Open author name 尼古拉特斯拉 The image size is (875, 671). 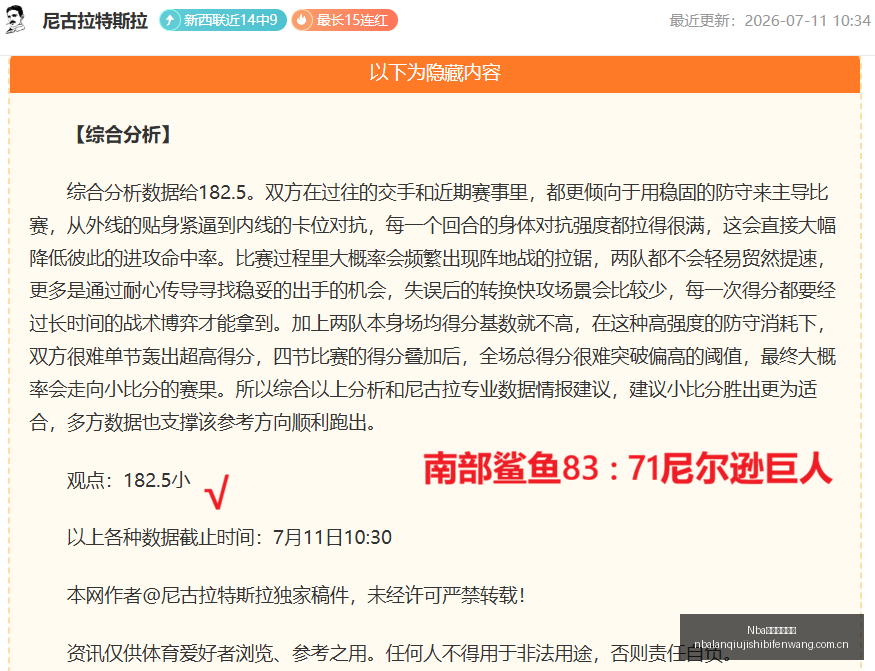pos(95,21)
